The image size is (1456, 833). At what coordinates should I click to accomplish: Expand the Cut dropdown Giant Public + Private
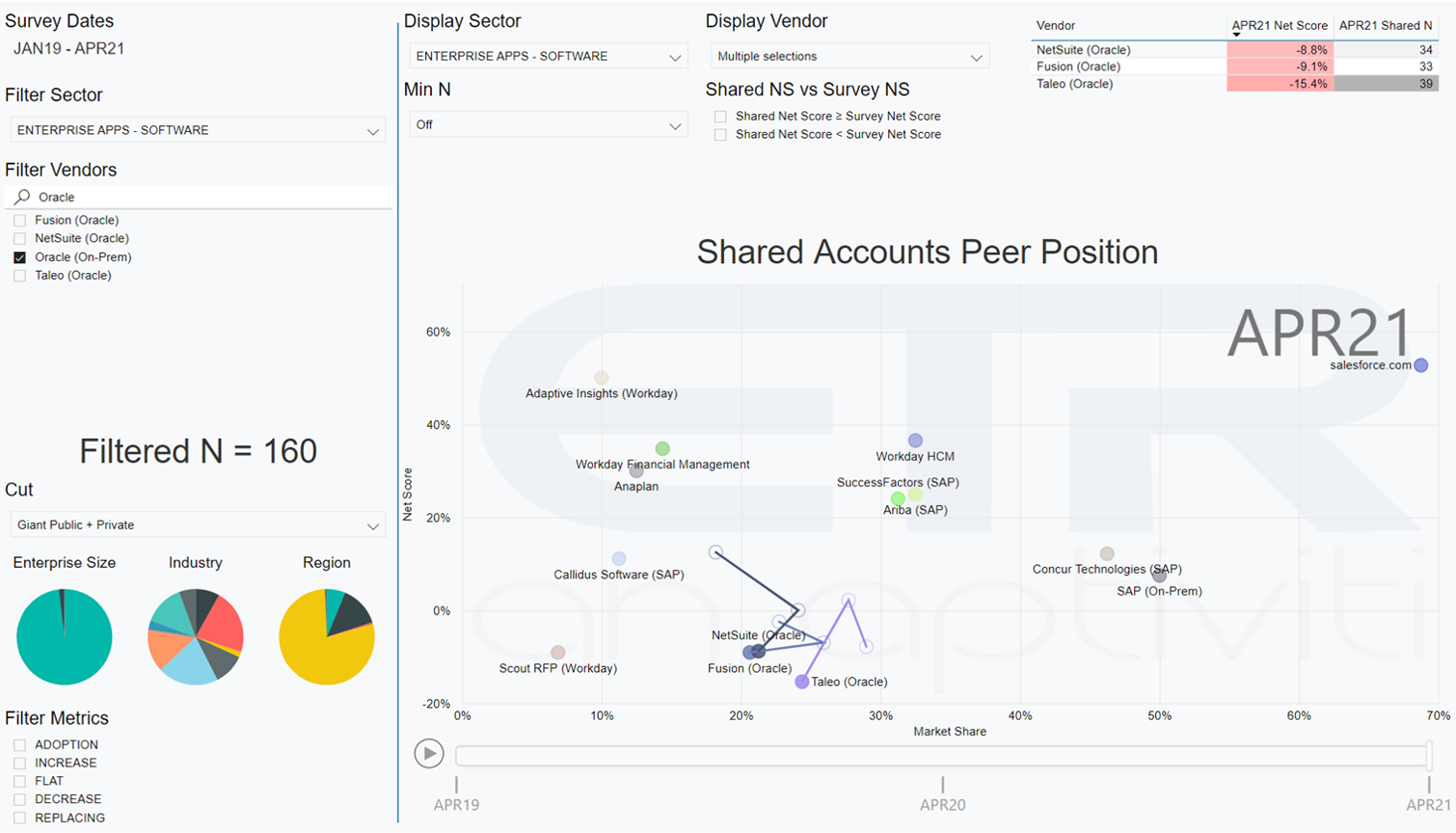coord(198,525)
